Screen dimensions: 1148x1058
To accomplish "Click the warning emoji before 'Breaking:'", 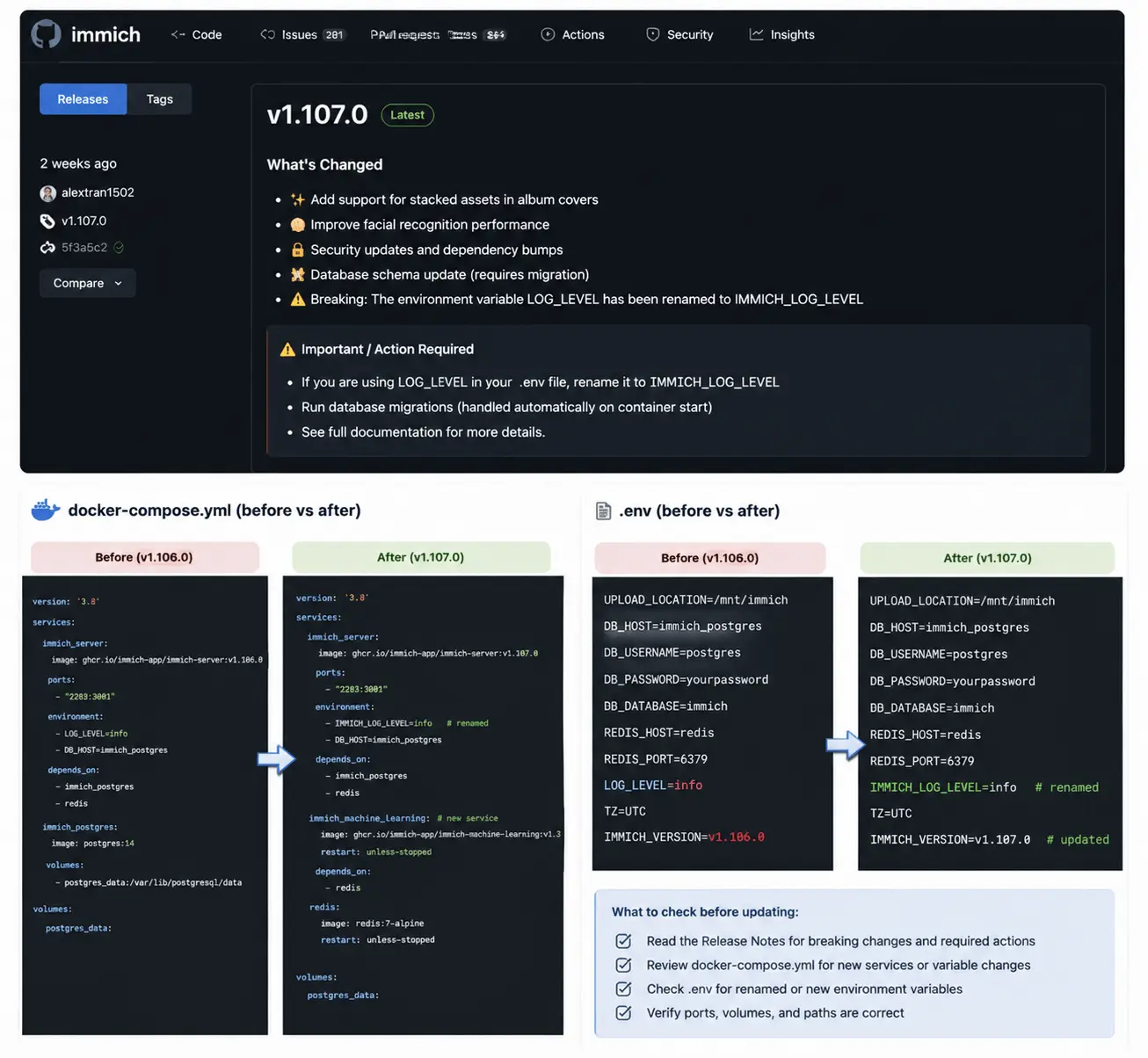I will 298,300.
